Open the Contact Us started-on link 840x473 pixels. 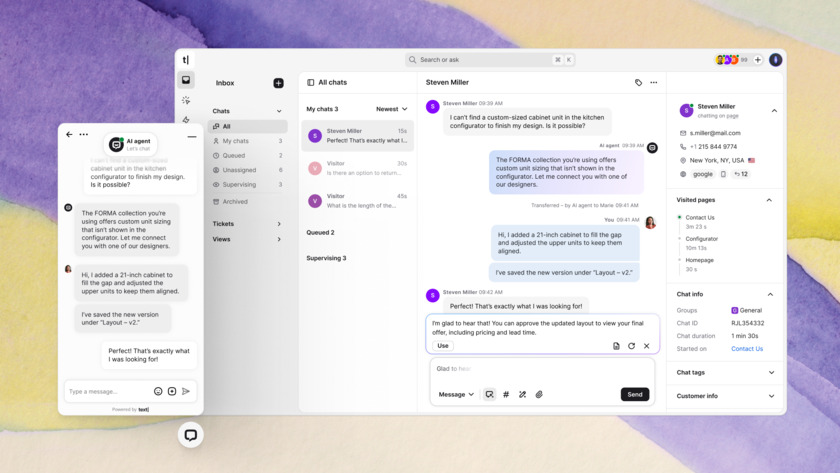click(x=747, y=349)
